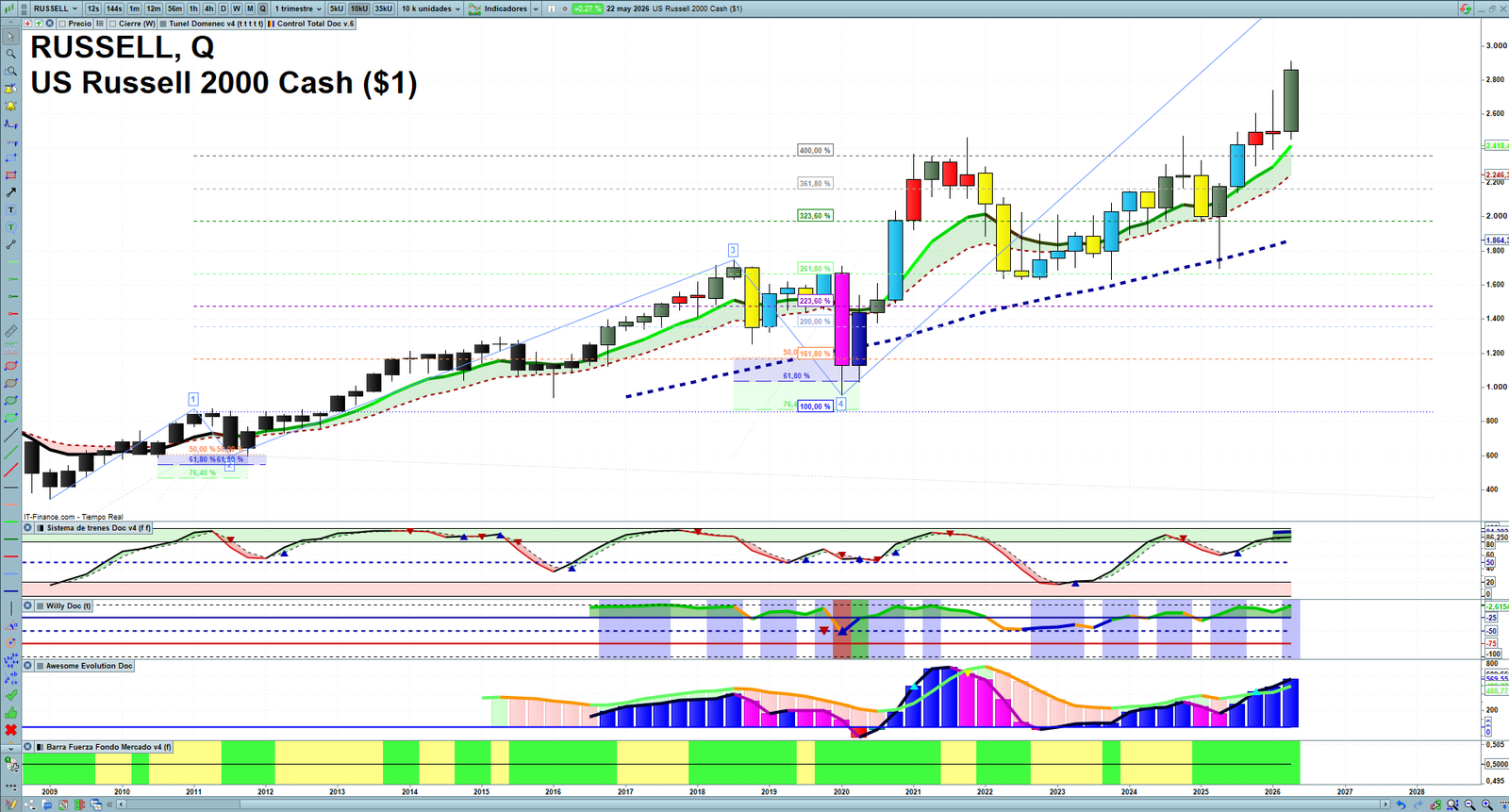
Task: Expand the Awesome Evolution Doc square toggle
Action: click(x=40, y=666)
